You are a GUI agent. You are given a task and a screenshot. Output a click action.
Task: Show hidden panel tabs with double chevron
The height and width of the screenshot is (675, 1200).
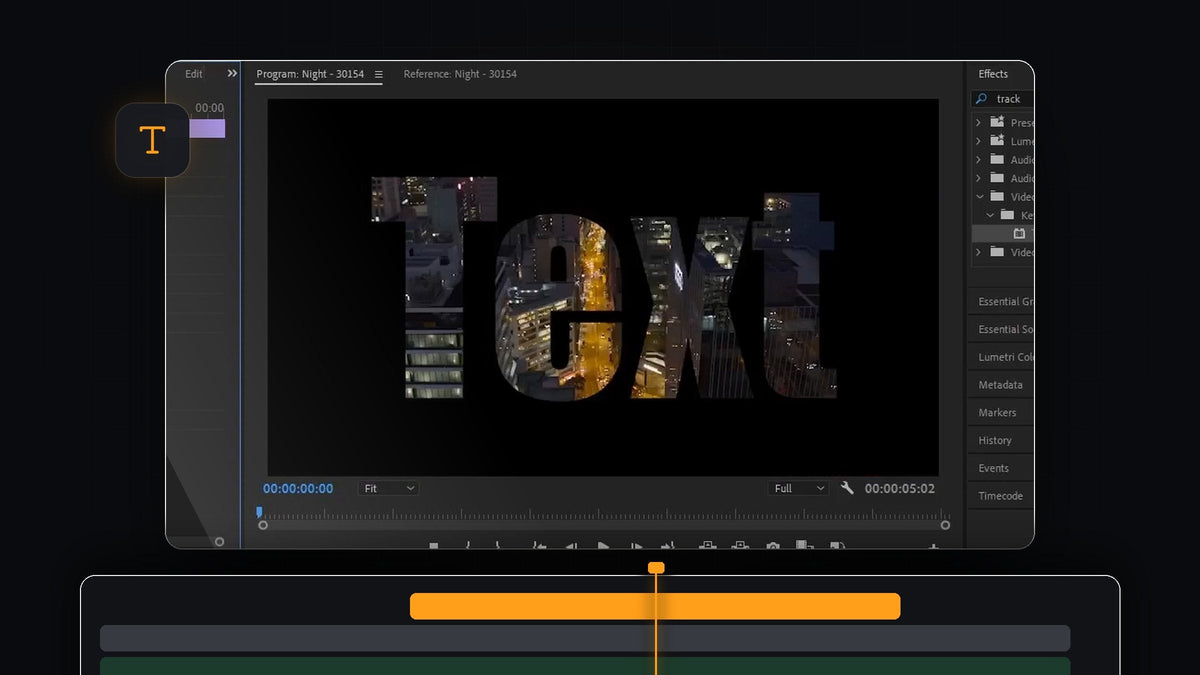pos(232,74)
